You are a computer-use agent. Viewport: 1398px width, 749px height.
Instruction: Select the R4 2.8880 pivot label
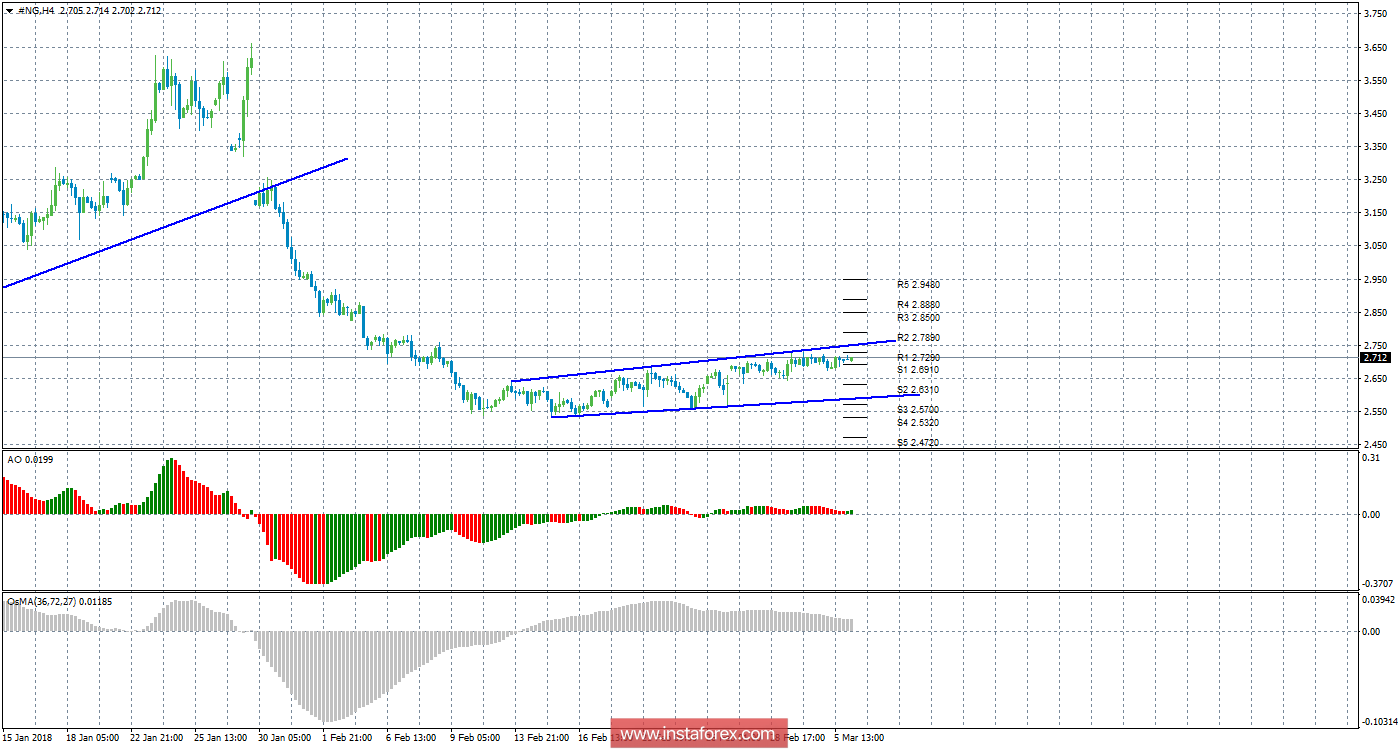[918, 304]
